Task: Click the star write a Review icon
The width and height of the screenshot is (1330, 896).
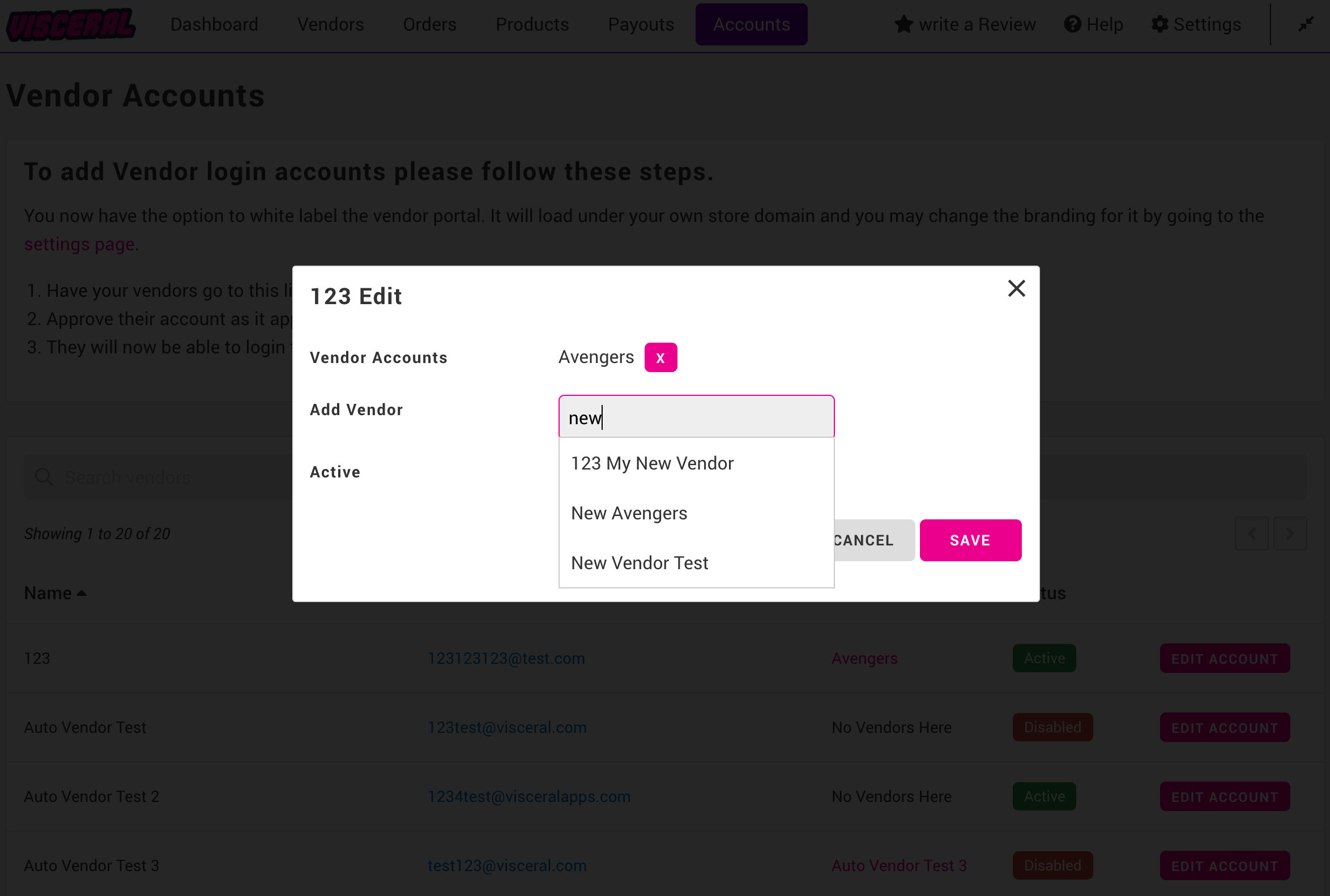Action: [x=903, y=24]
